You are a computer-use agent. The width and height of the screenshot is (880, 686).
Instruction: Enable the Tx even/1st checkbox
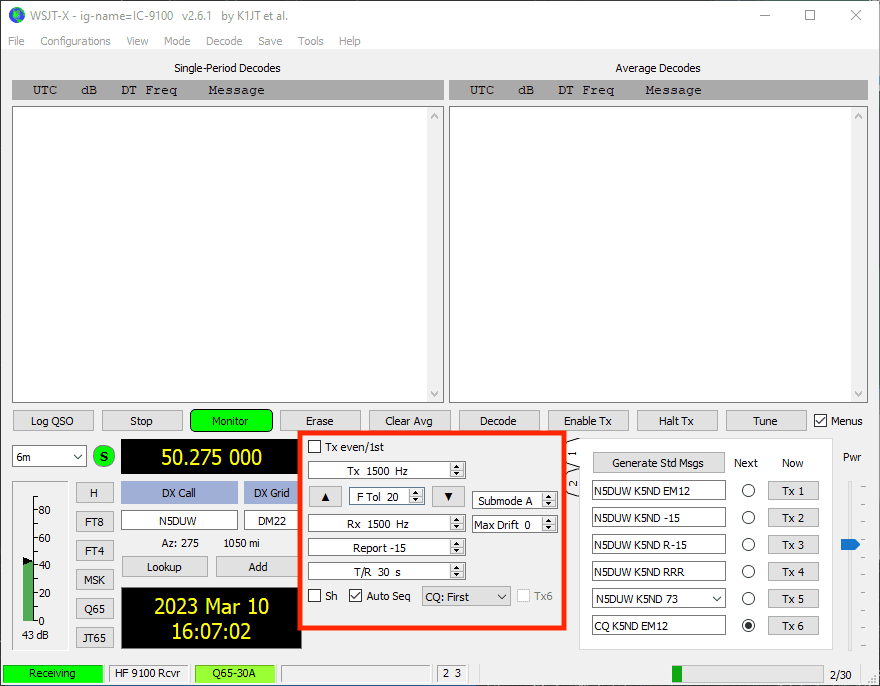[x=315, y=447]
